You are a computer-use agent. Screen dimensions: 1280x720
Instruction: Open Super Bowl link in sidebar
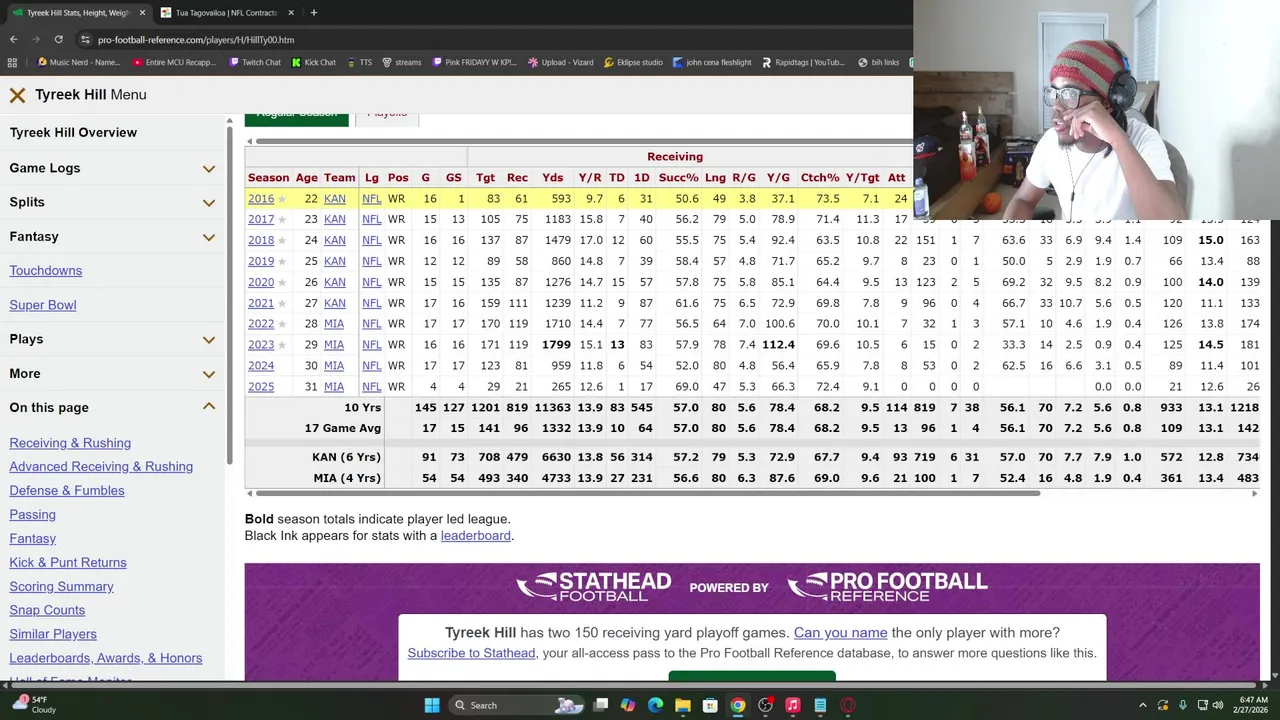[x=43, y=305]
